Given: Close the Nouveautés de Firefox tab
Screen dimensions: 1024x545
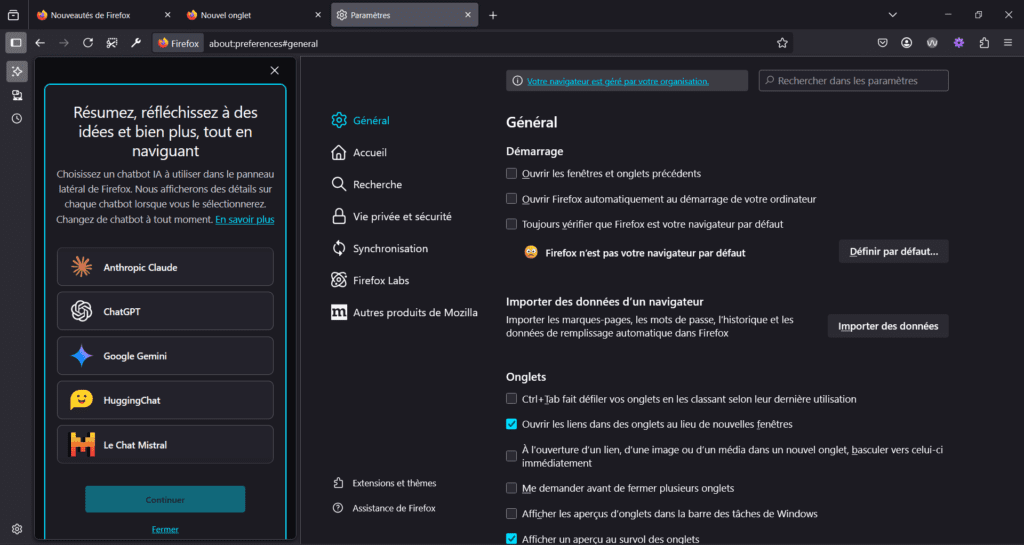Looking at the screenshot, I should pos(167,15).
